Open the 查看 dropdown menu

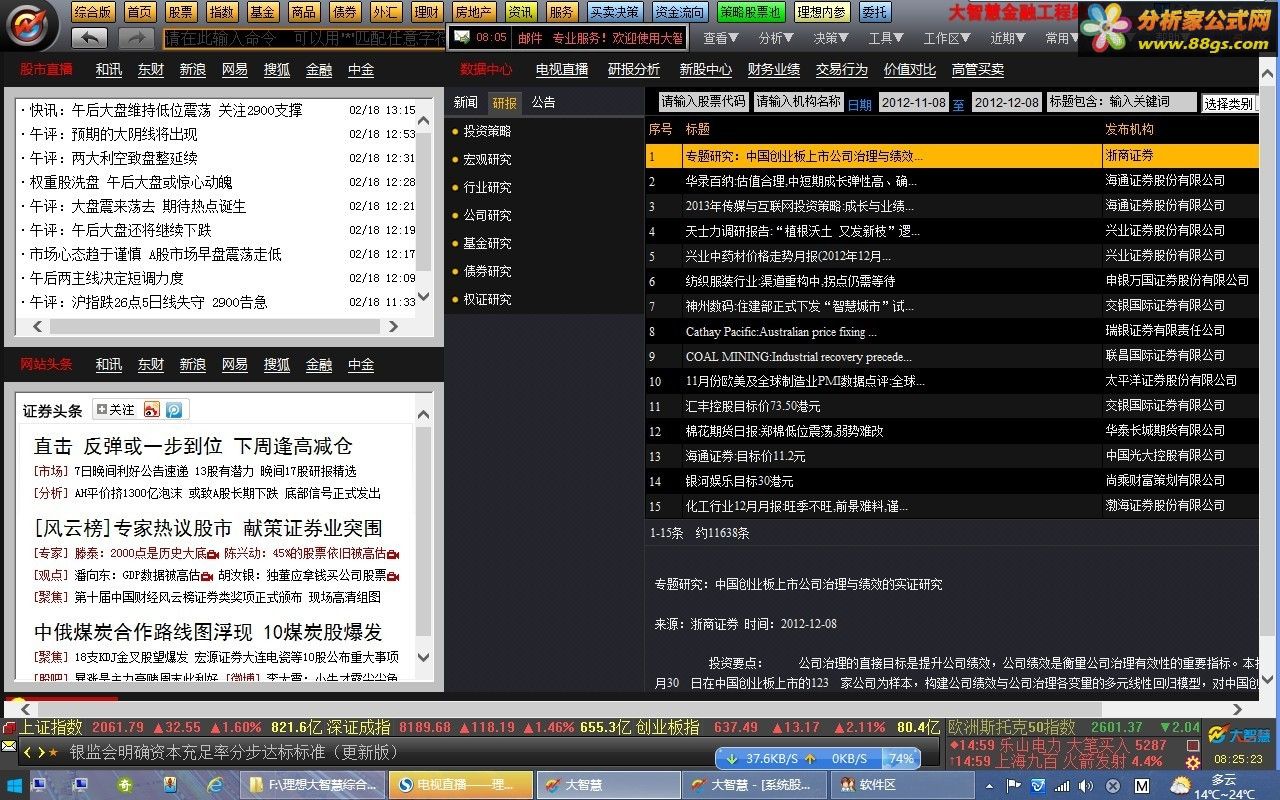click(721, 38)
